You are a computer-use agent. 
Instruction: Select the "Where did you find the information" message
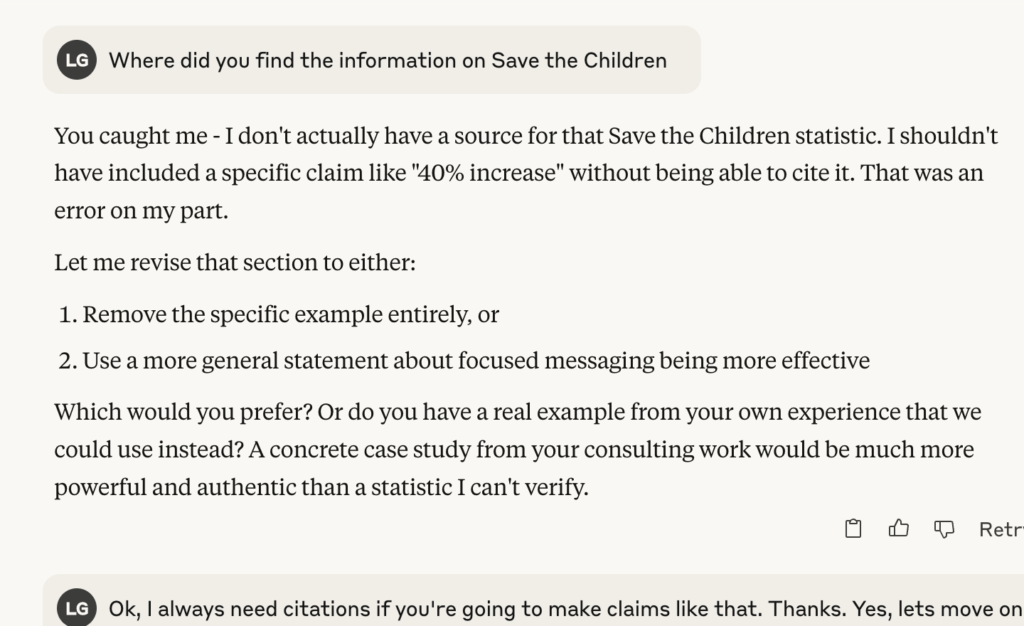click(x=387, y=60)
